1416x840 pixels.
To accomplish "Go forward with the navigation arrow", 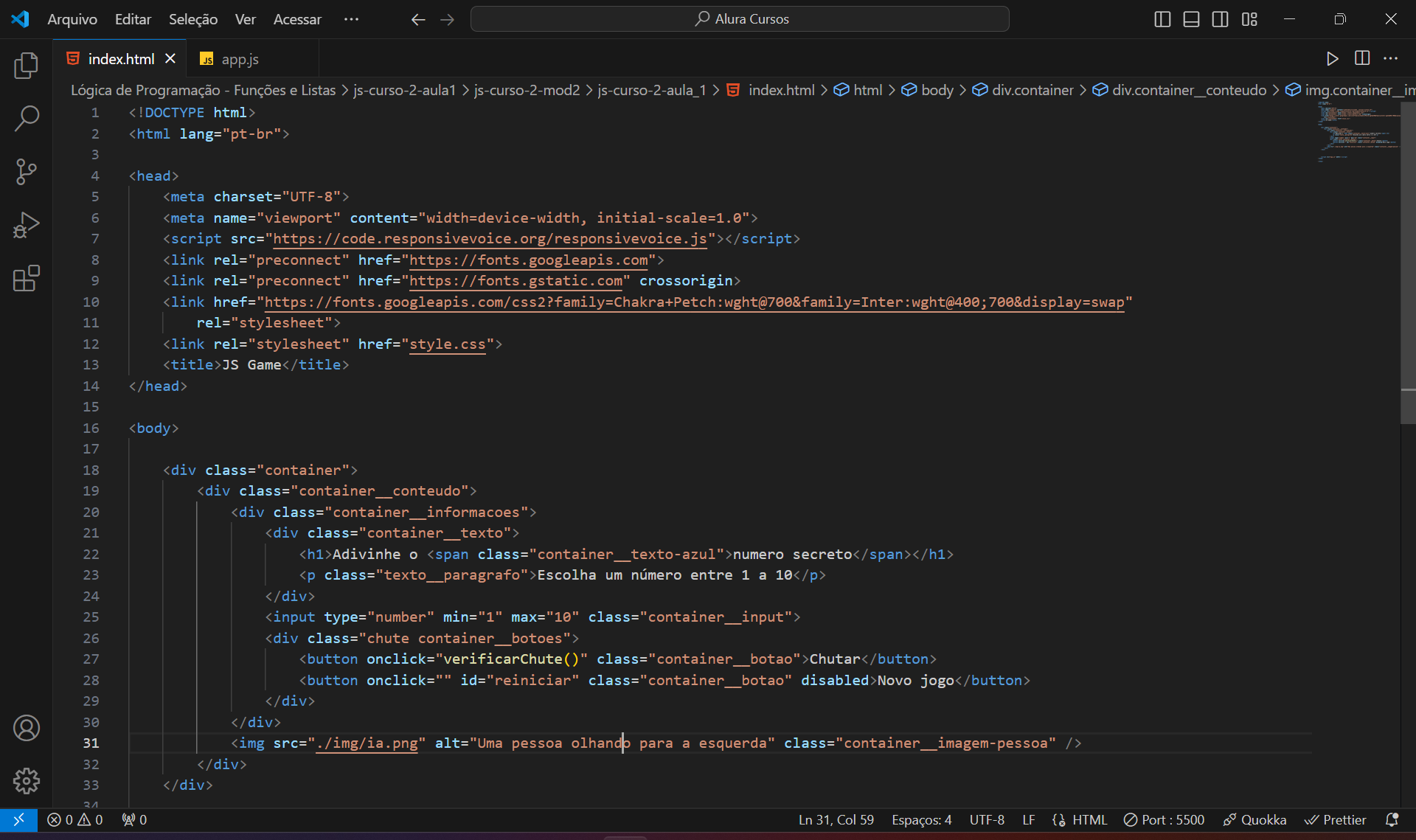I will pos(447,20).
